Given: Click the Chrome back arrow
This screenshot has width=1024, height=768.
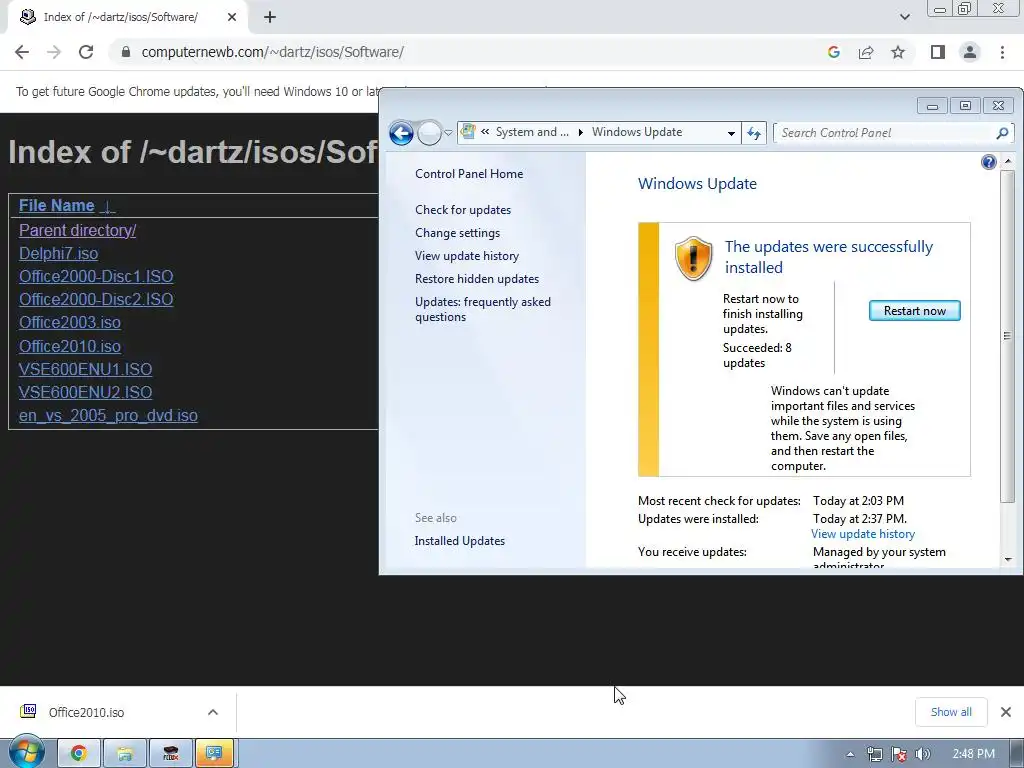Looking at the screenshot, I should click(x=22, y=52).
